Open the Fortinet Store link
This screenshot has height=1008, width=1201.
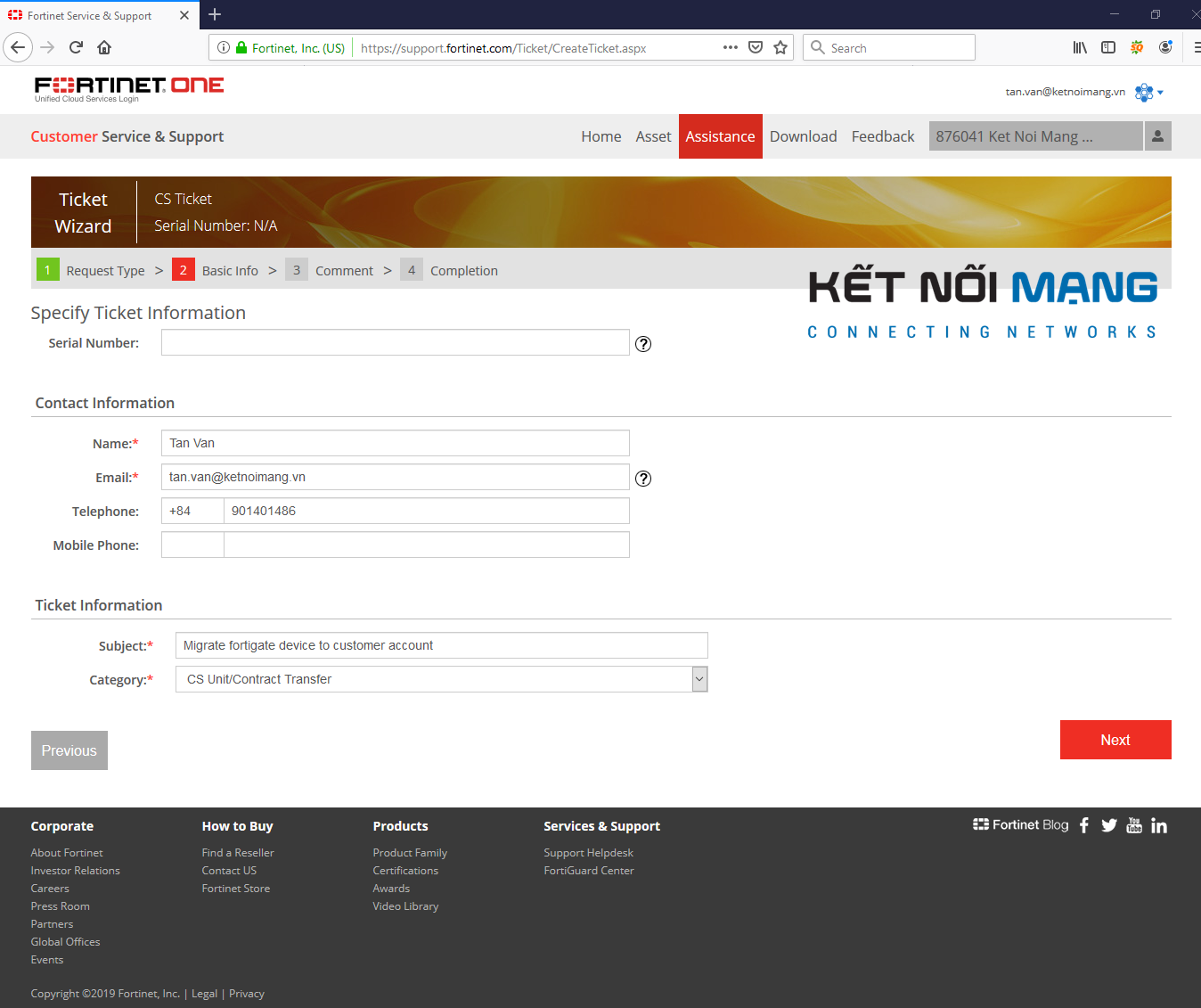[236, 889]
